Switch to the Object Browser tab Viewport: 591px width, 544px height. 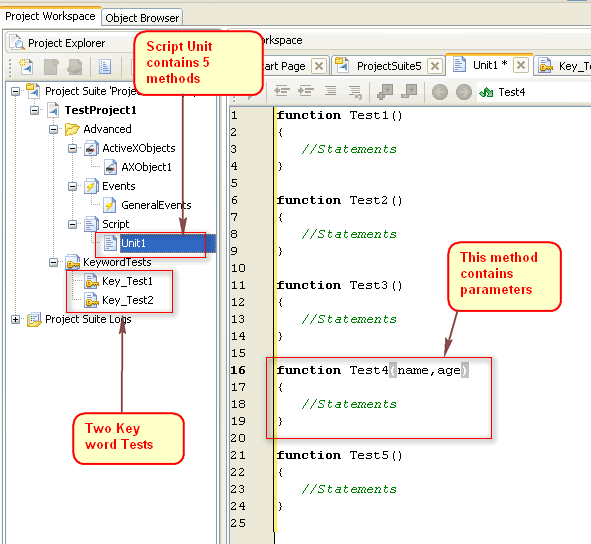click(x=142, y=18)
